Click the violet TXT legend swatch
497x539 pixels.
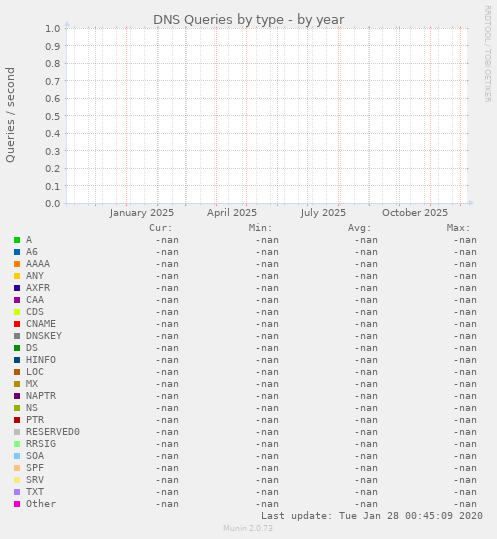click(x=17, y=492)
